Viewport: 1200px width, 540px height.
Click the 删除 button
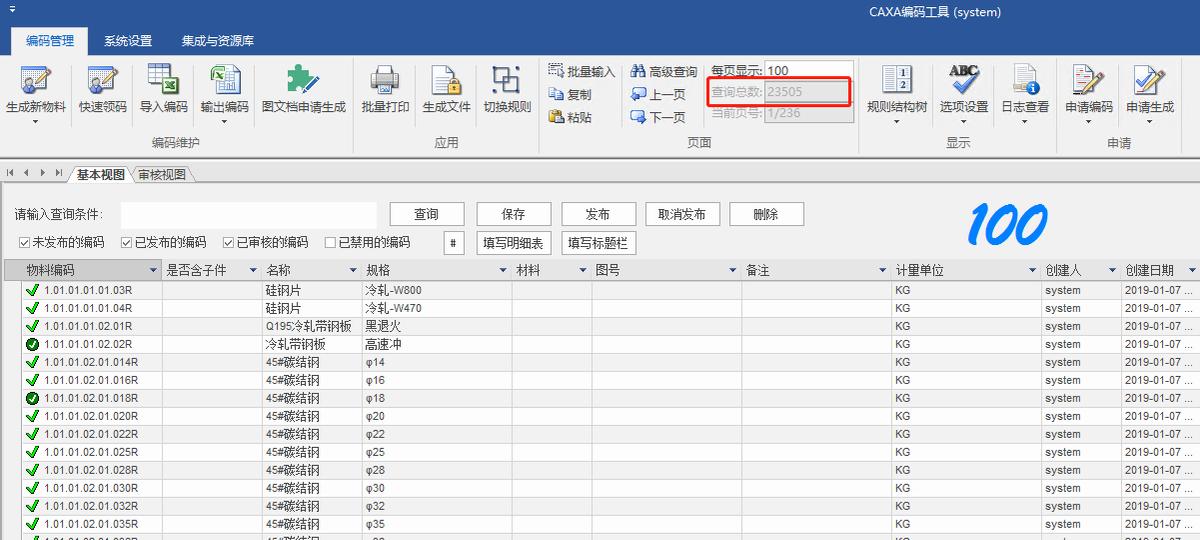(x=766, y=214)
